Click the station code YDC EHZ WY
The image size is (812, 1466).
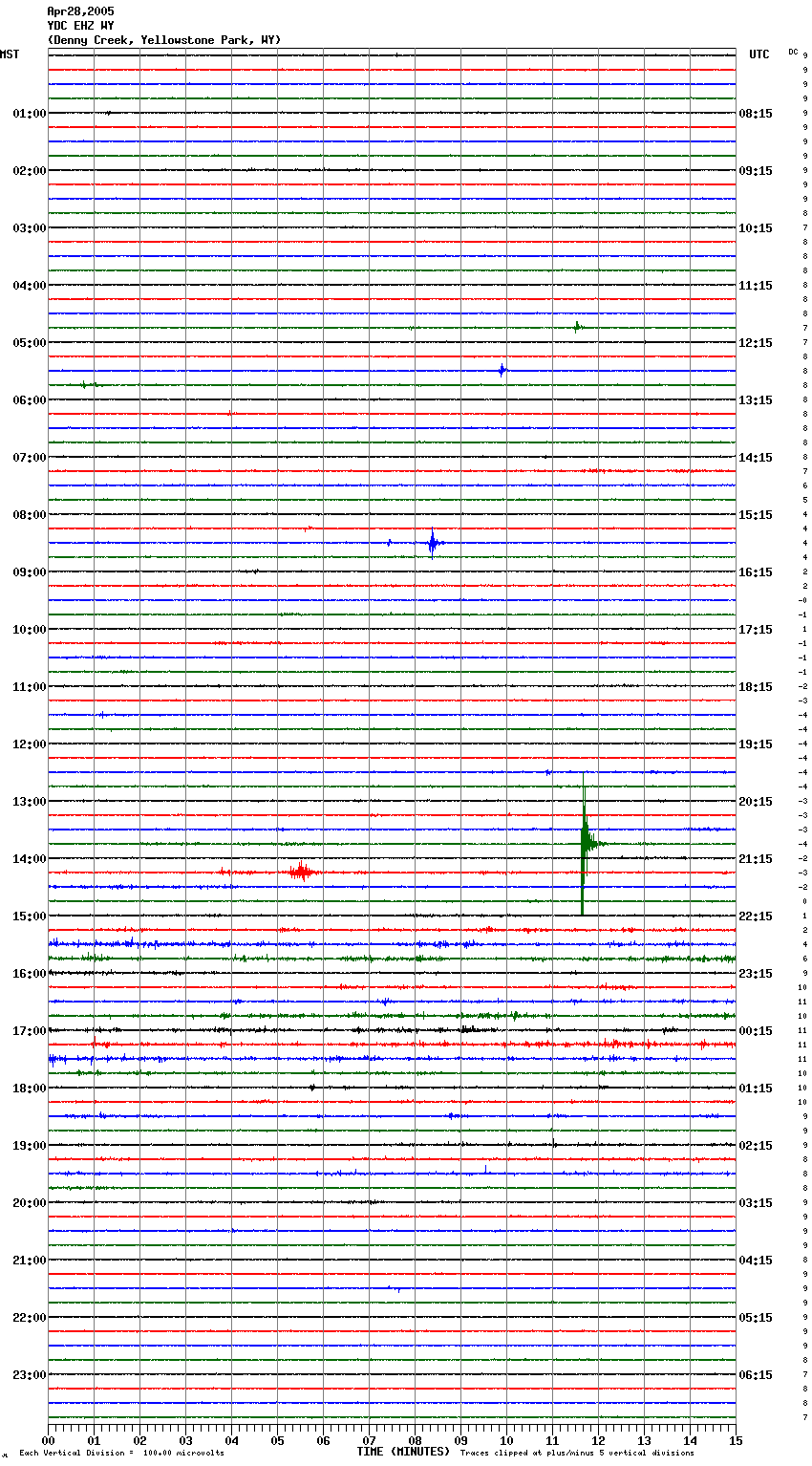pyautogui.click(x=80, y=26)
